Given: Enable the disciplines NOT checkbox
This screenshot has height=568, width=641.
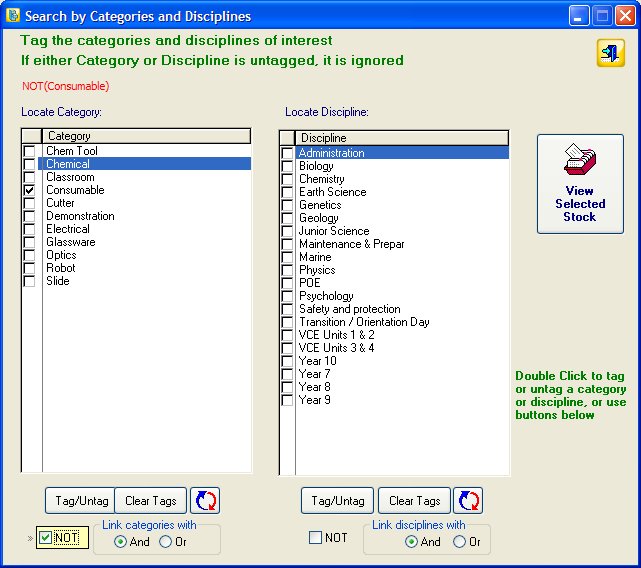Looking at the screenshot, I should tap(316, 538).
